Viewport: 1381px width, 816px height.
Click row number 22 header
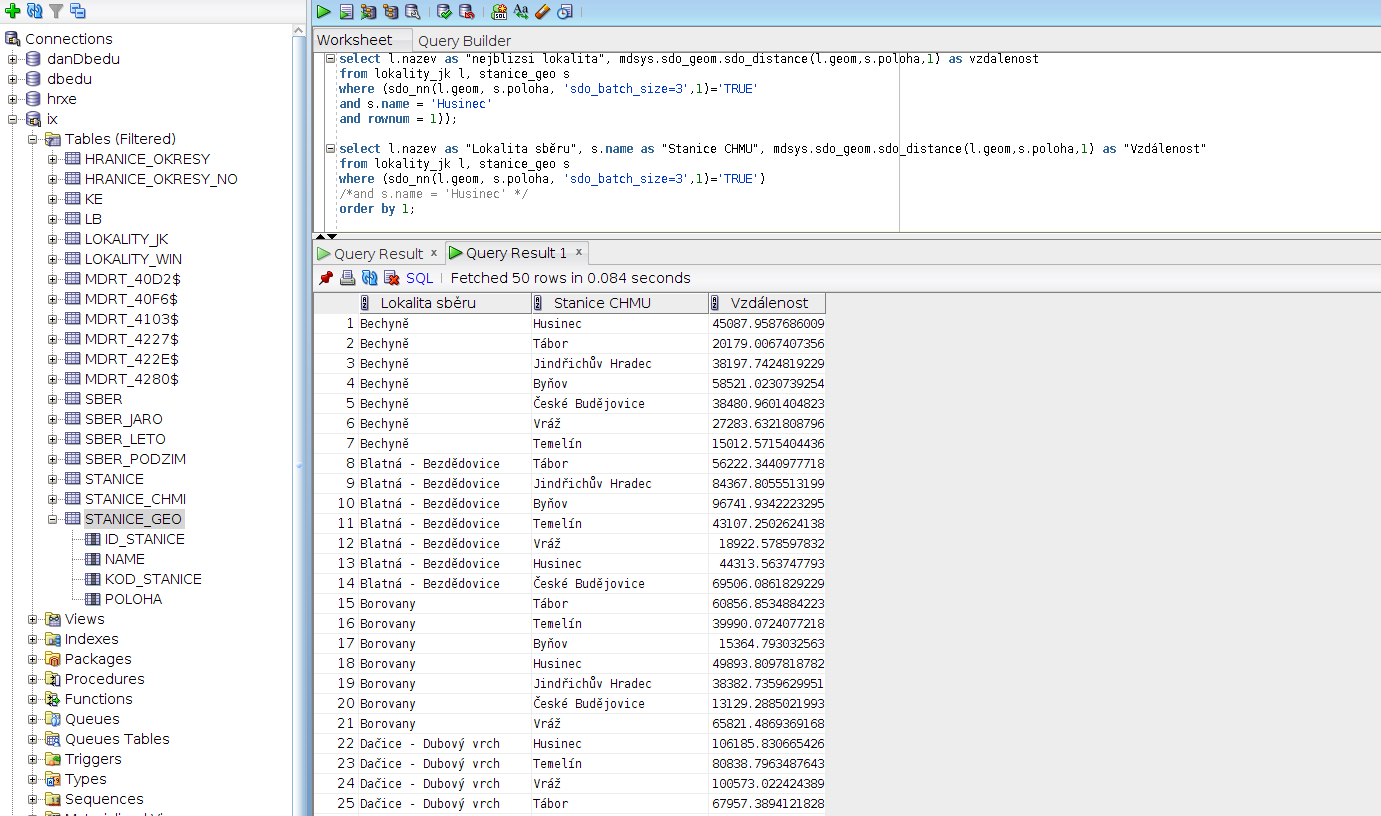336,743
